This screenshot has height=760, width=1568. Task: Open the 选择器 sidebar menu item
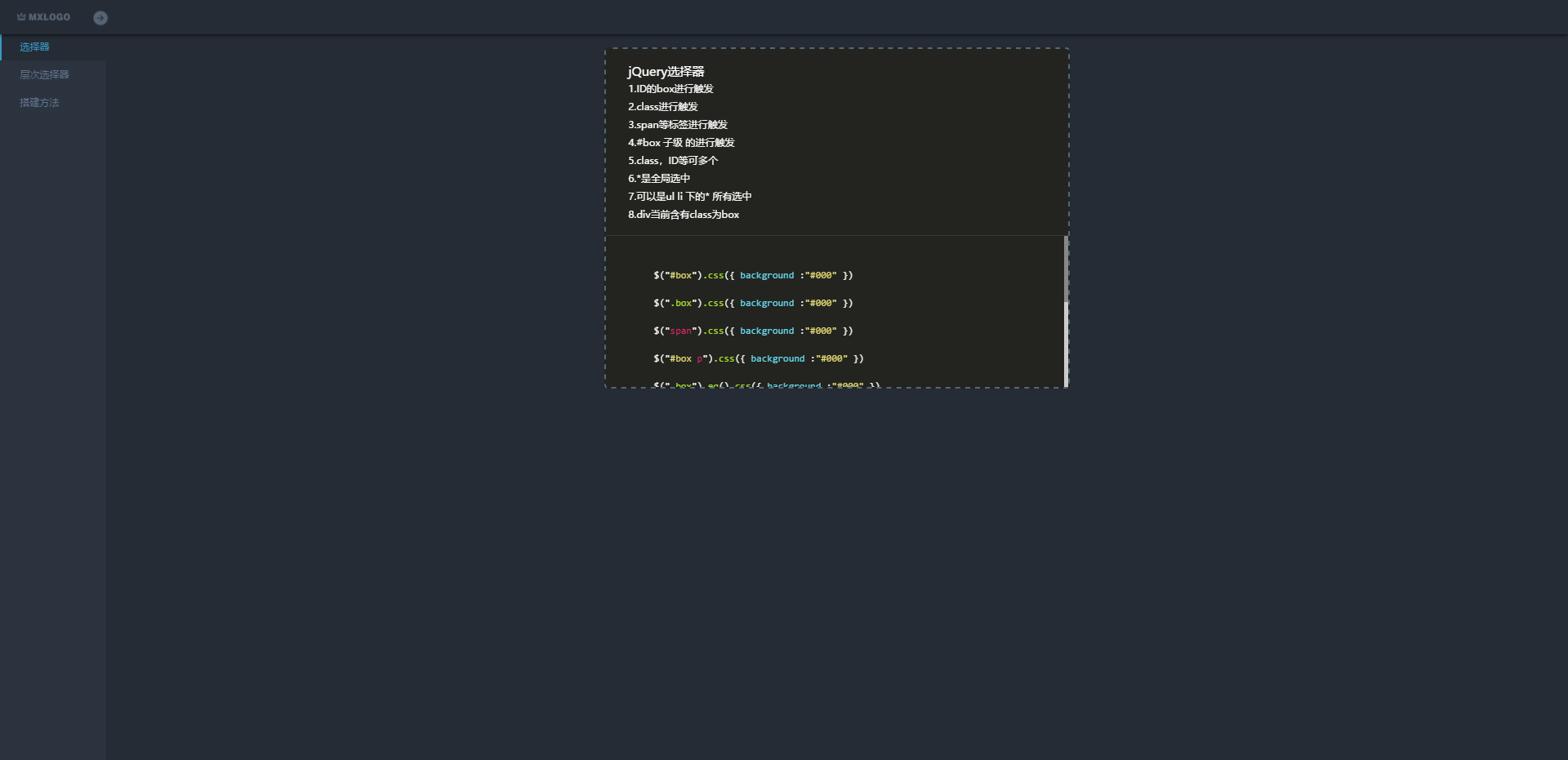53,47
